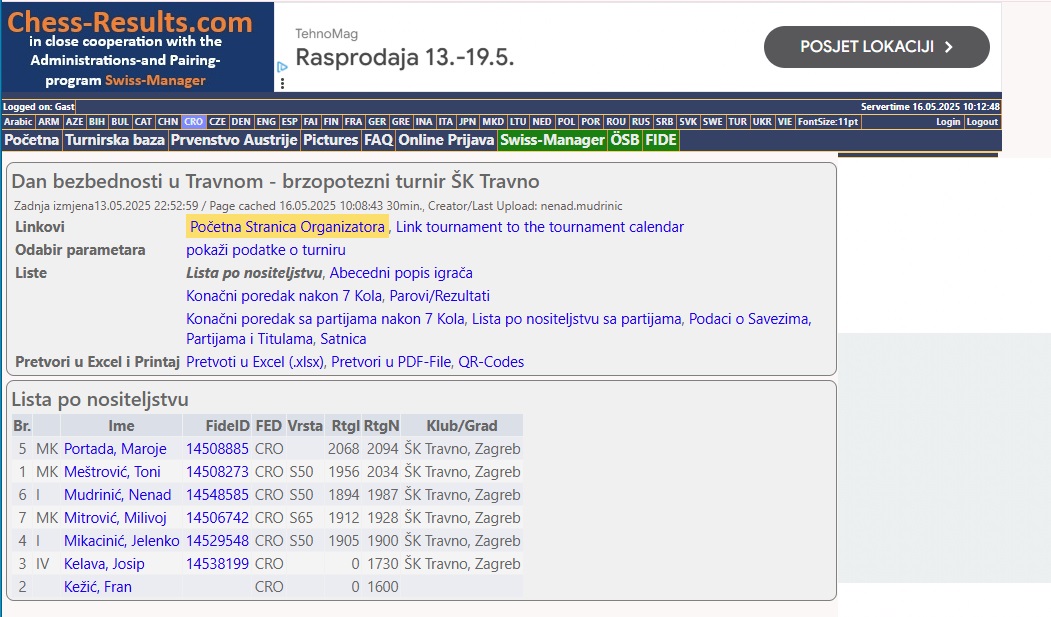Switch language to ENG
Screen dimensions: 1051x617
point(266,122)
